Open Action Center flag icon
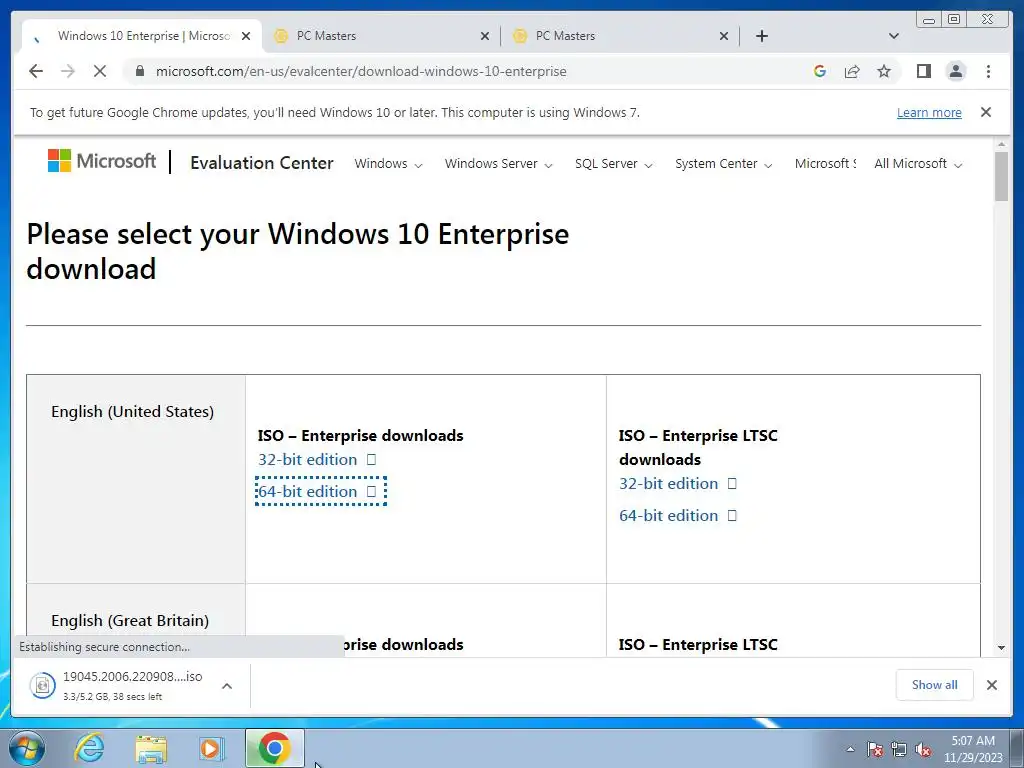The width and height of the screenshot is (1024, 768). (875, 750)
